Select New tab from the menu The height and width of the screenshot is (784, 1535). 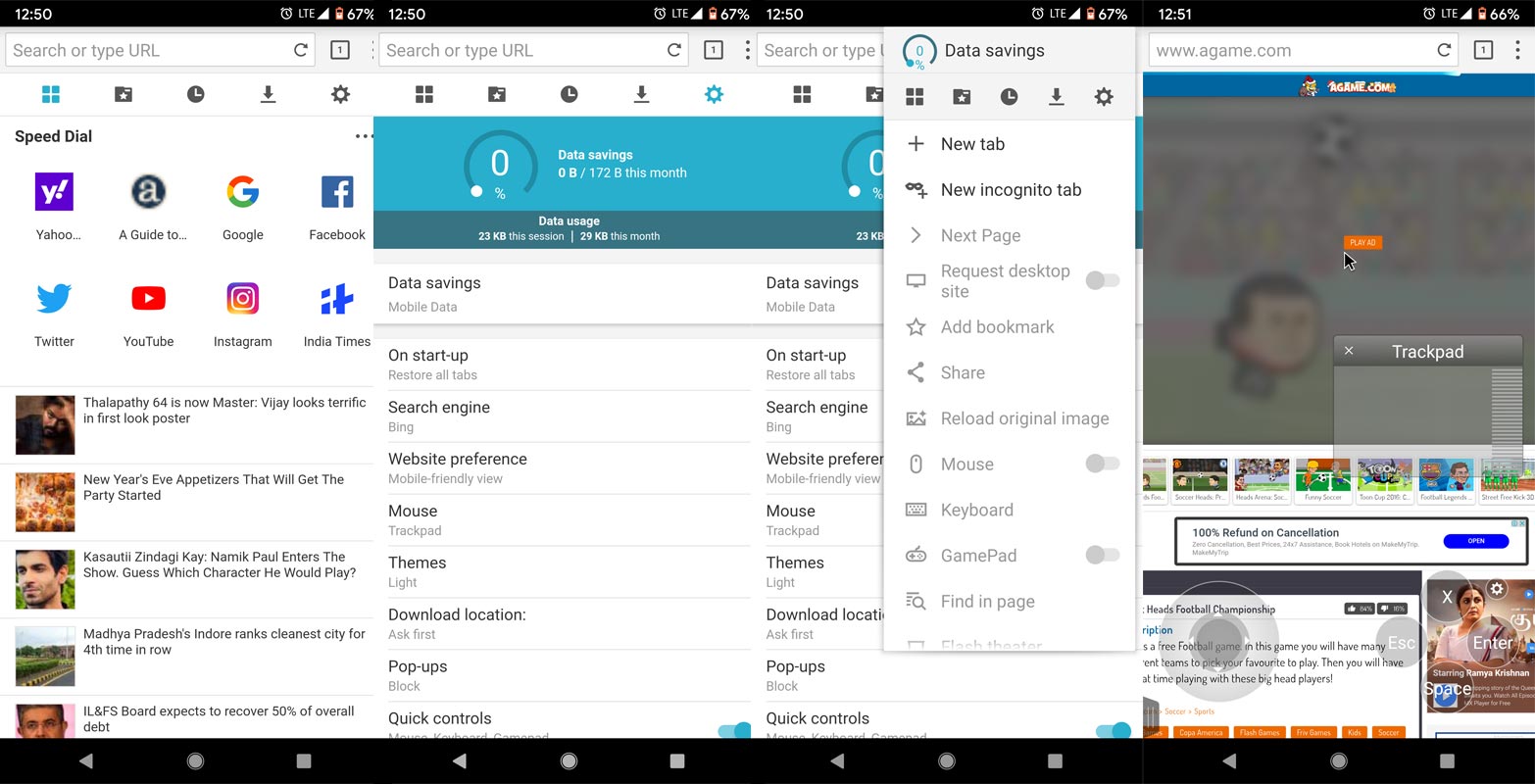tap(1010, 144)
